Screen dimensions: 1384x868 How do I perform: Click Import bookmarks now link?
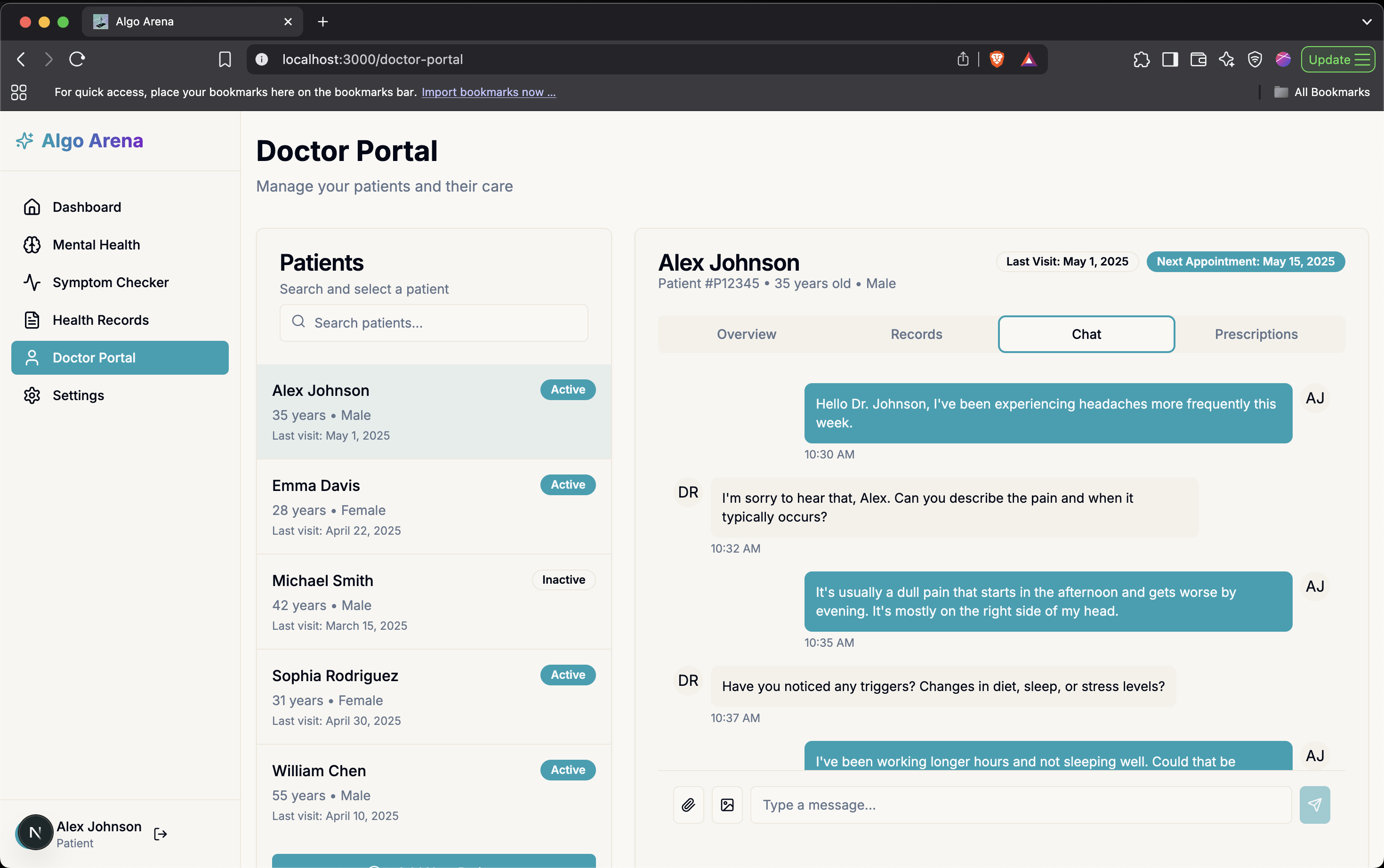coord(489,92)
